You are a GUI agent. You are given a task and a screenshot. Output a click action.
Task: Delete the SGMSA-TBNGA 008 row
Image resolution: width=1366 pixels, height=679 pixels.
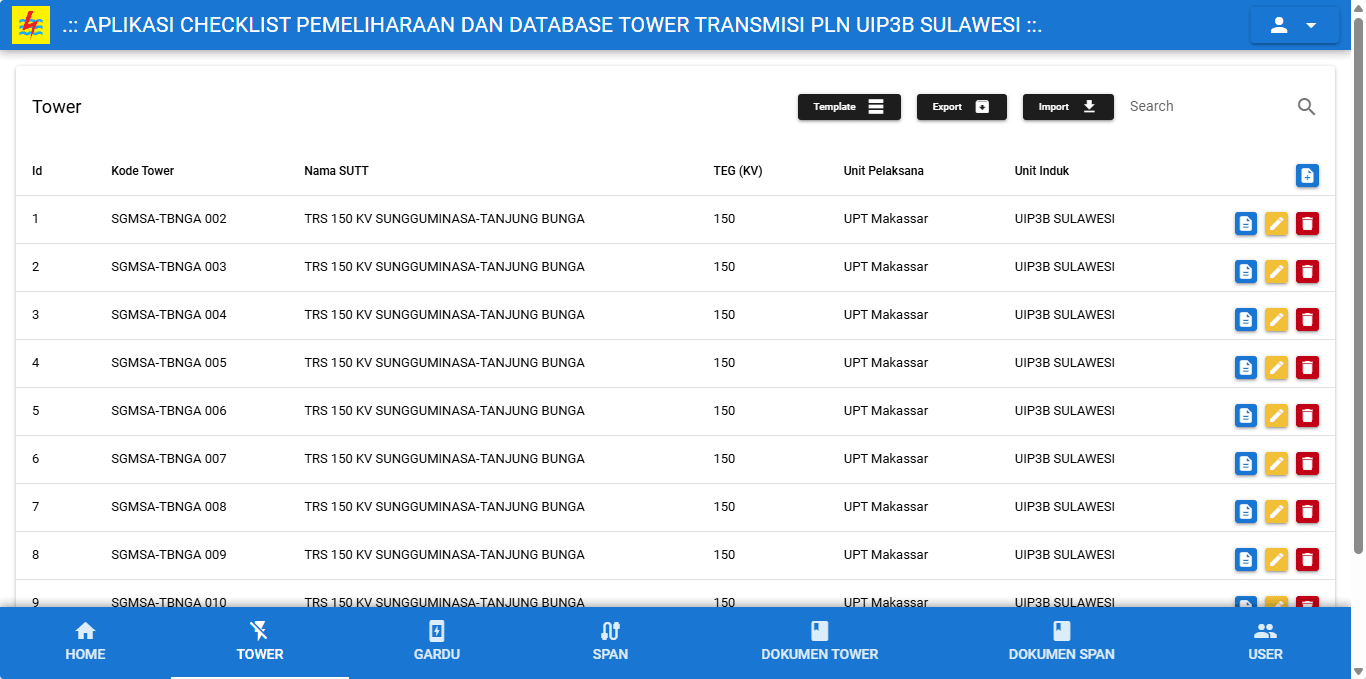[x=1307, y=511]
